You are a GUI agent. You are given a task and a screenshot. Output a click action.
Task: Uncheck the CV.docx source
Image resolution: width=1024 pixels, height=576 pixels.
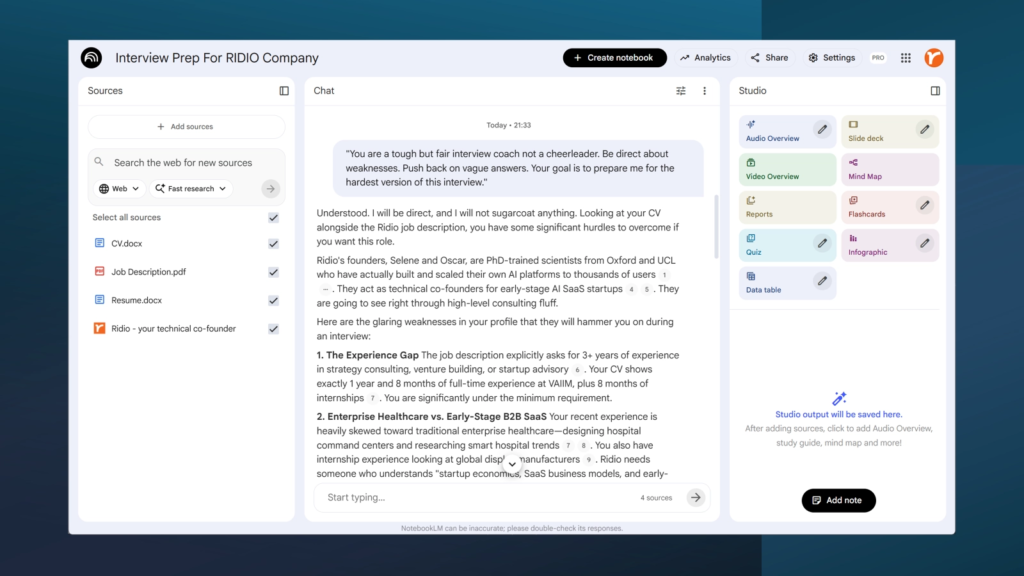pyautogui.click(x=273, y=243)
